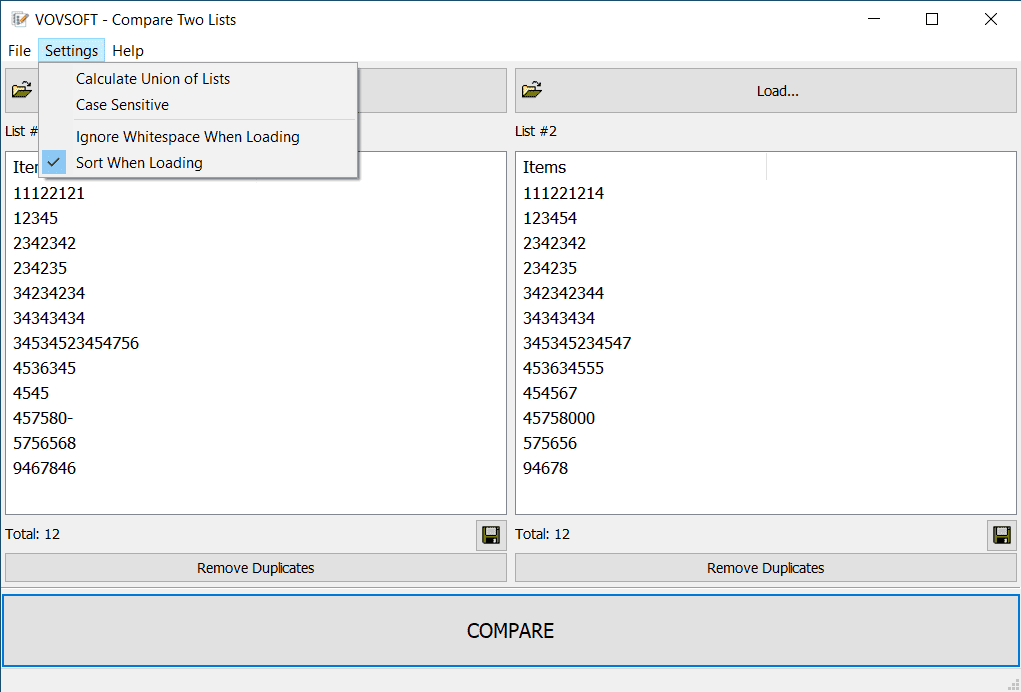Remove Duplicates from List #1
The height and width of the screenshot is (692, 1021).
pos(255,567)
